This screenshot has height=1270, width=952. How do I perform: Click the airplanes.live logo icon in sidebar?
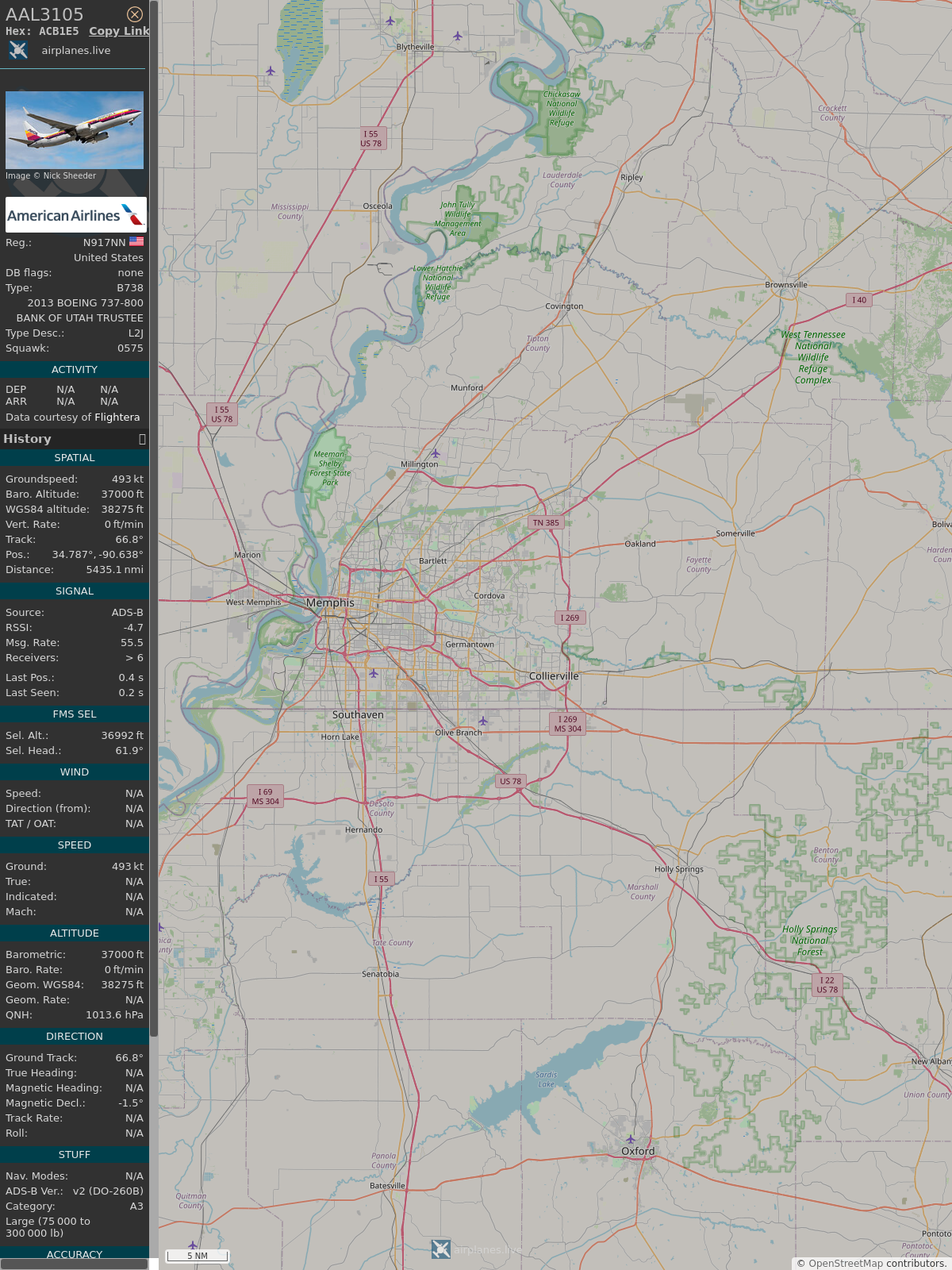point(18,50)
